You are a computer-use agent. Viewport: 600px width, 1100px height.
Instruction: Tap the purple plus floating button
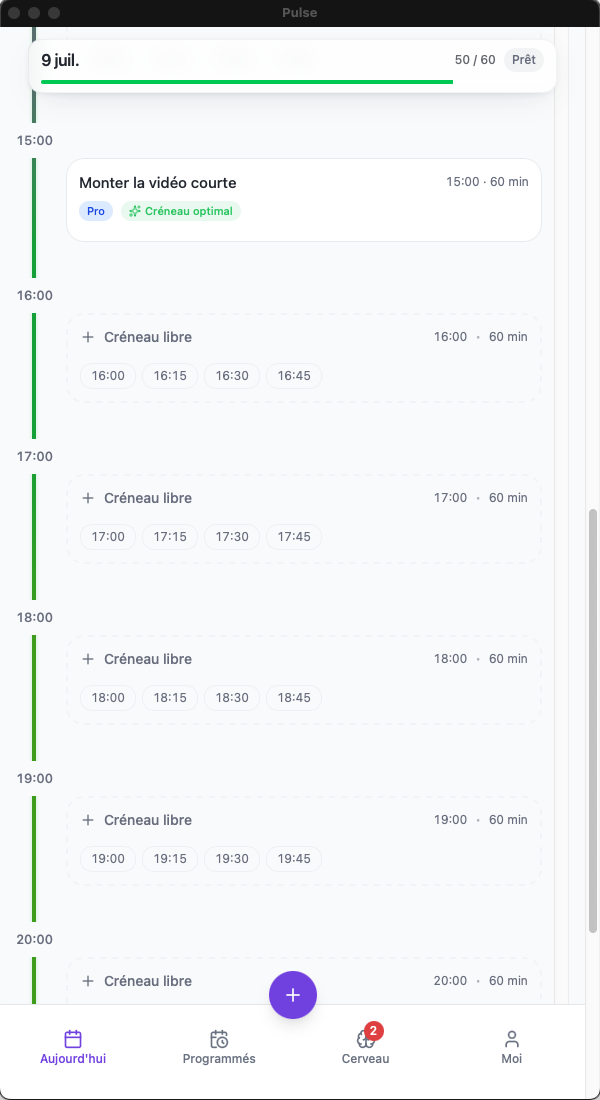point(293,995)
